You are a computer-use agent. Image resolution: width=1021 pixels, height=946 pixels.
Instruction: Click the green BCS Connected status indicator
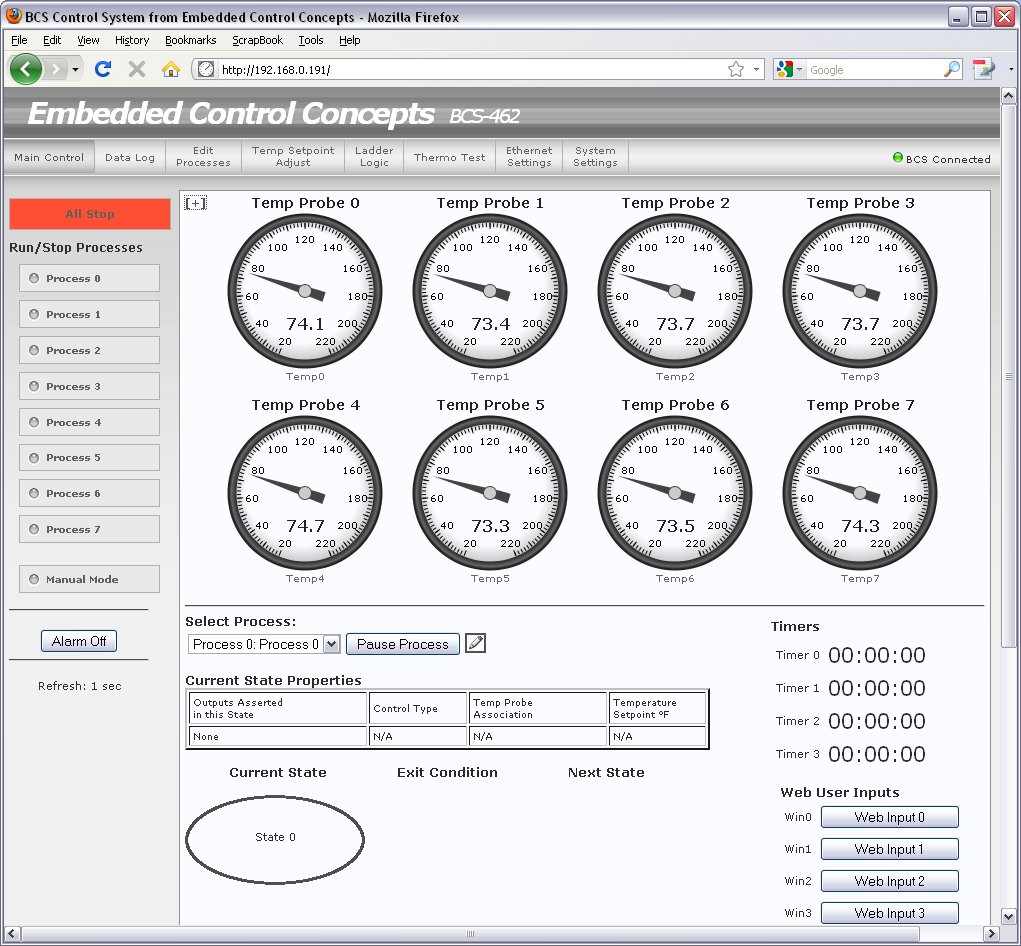coord(898,158)
